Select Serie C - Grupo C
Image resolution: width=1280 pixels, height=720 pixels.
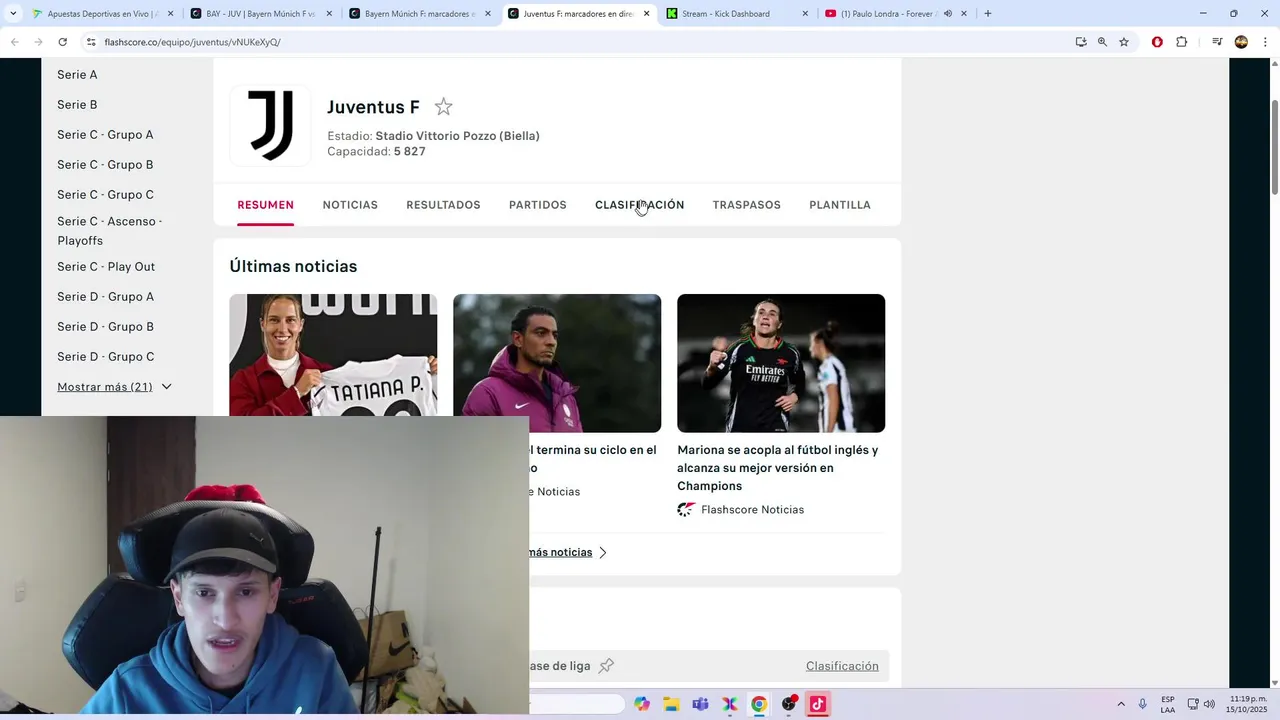[105, 195]
